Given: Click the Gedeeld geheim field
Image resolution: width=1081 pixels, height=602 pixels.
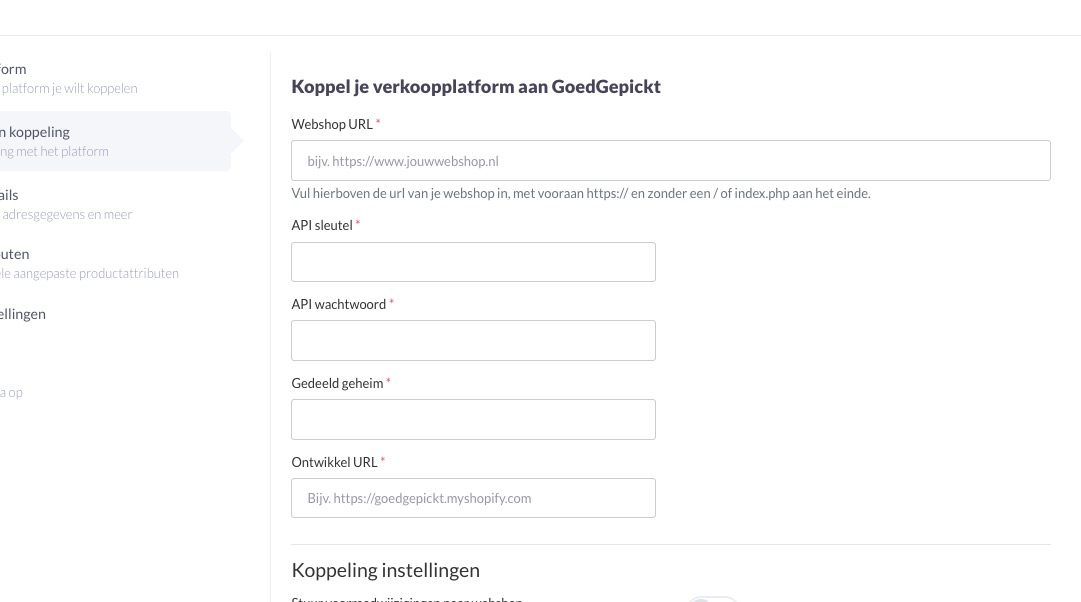Looking at the screenshot, I should (473, 419).
